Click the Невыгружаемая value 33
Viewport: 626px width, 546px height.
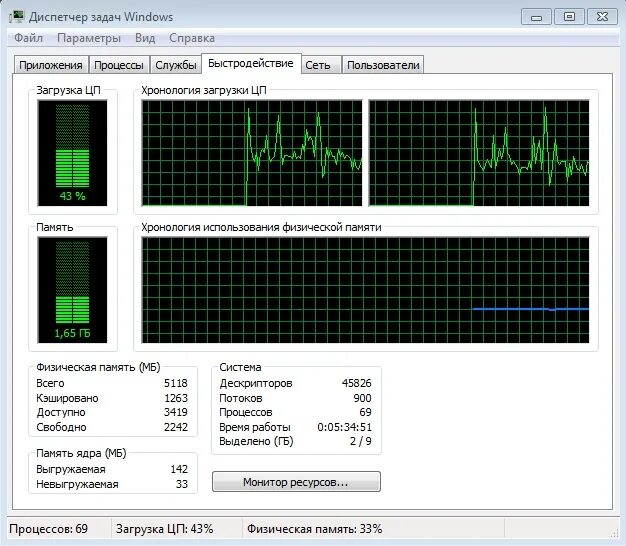tap(182, 484)
